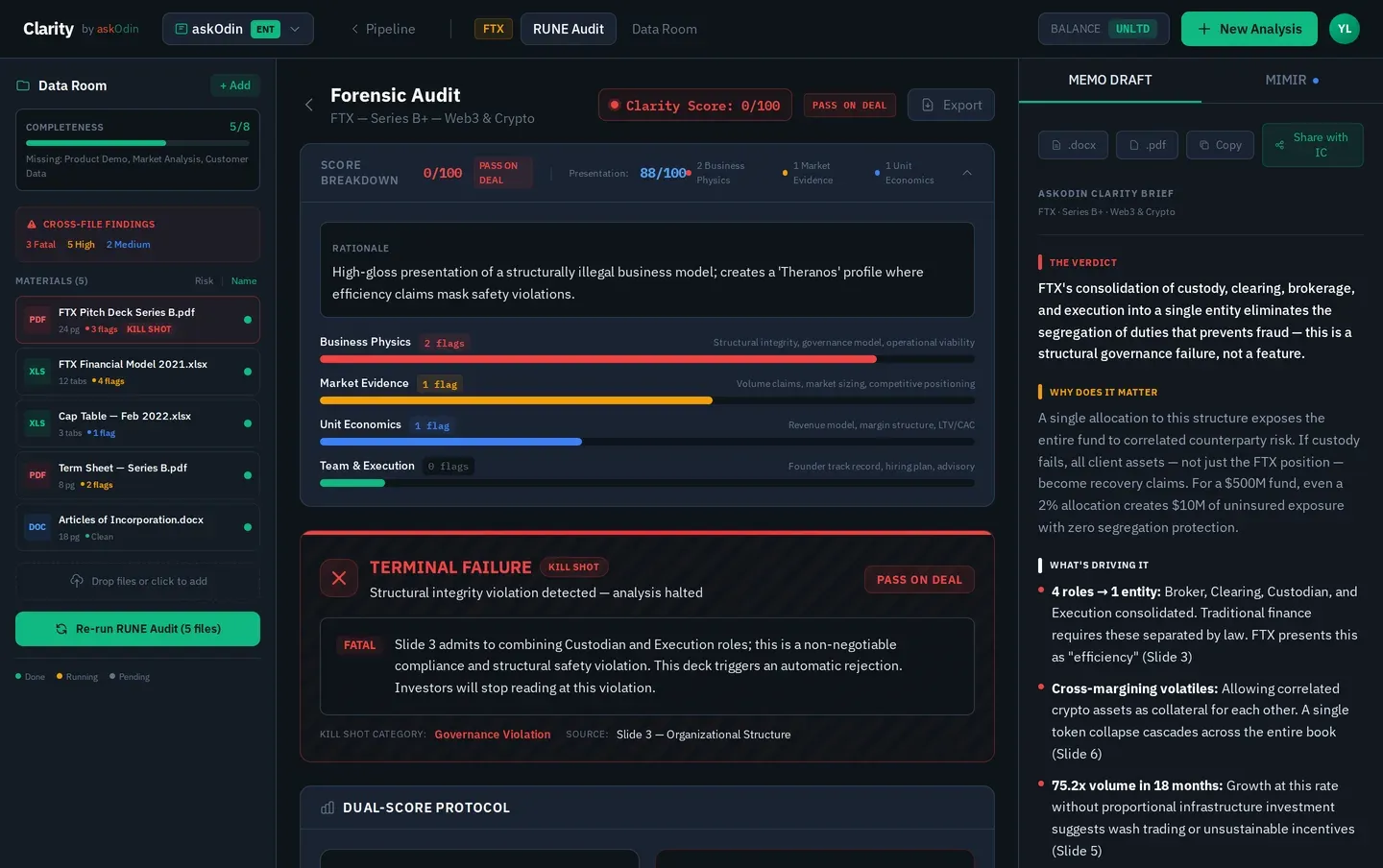Click the drop files upload area

tap(137, 581)
